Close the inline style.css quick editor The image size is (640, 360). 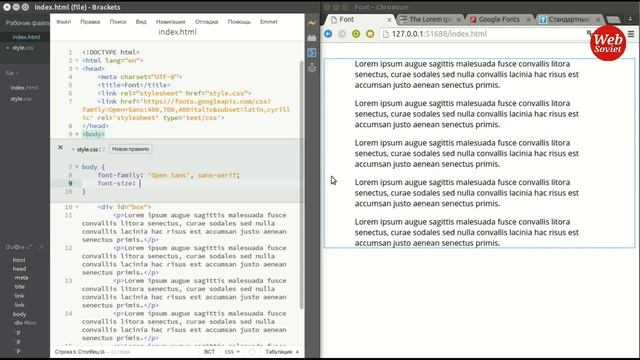tap(60, 147)
